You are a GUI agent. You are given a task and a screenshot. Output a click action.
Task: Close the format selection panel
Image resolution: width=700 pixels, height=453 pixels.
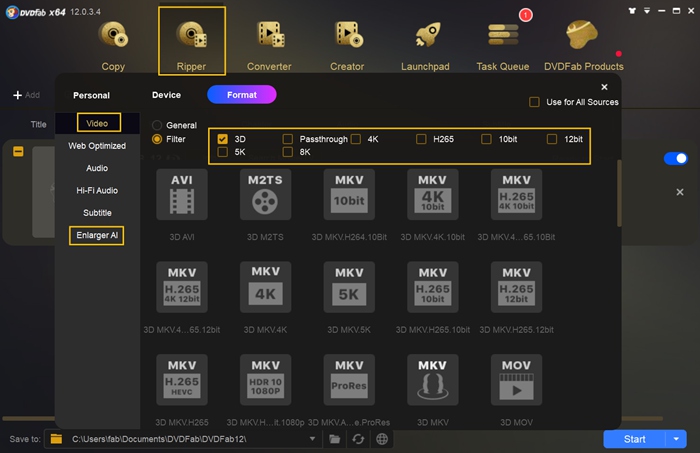(604, 87)
